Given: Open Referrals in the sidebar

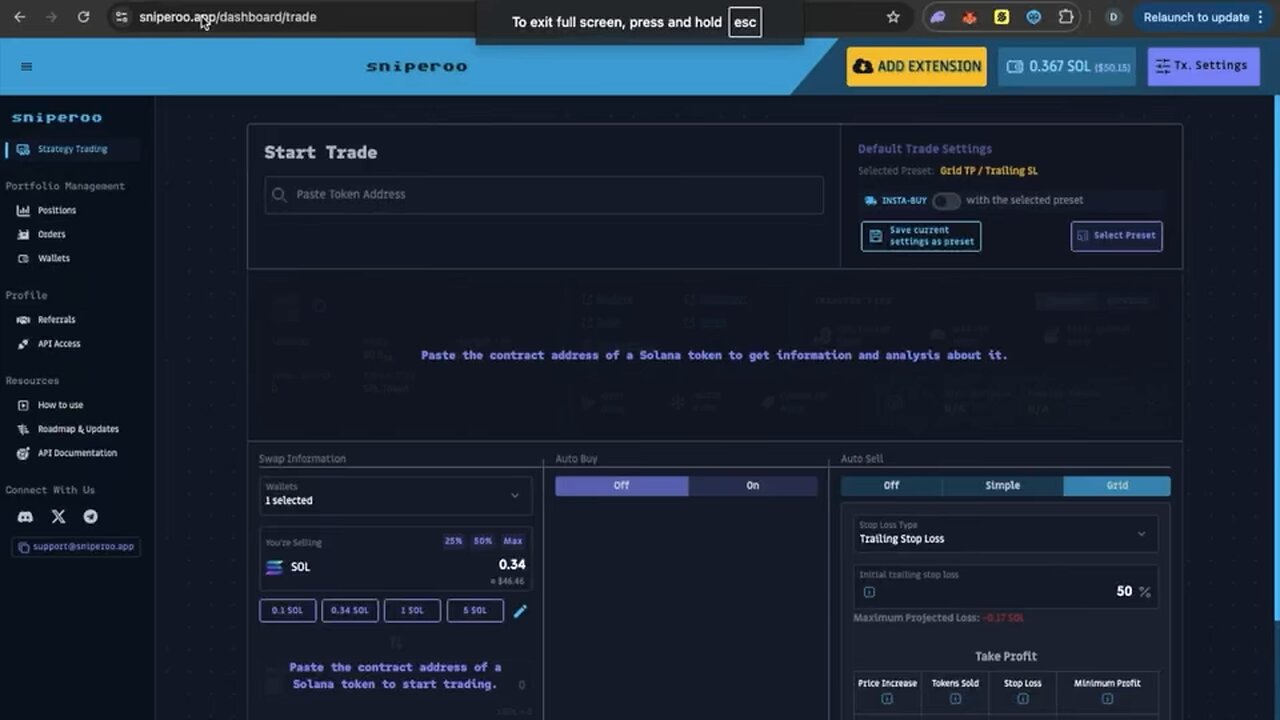Looking at the screenshot, I should (x=56, y=320).
